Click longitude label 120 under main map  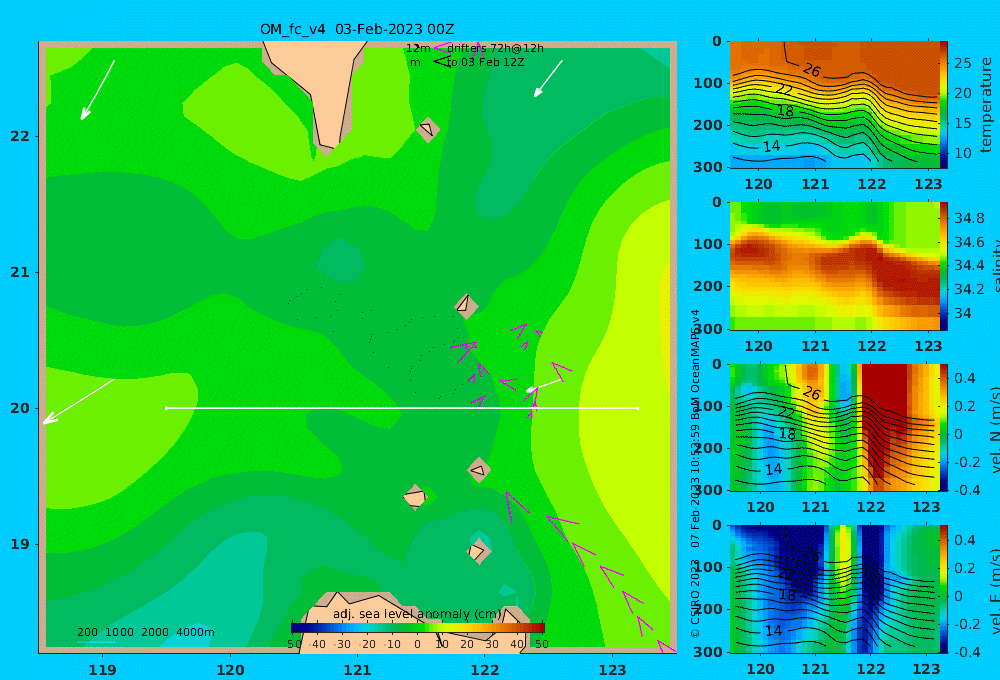pyautogui.click(x=230, y=670)
